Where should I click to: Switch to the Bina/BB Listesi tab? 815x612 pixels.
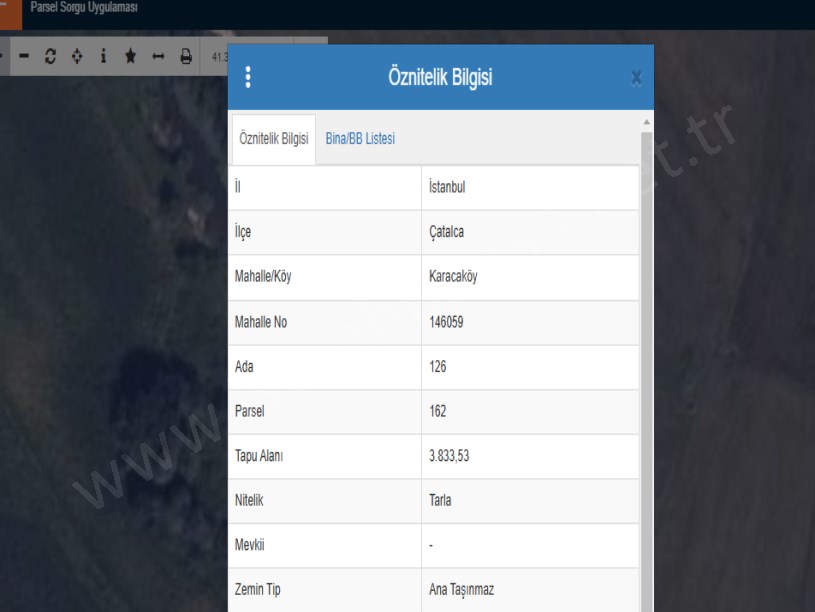pyautogui.click(x=360, y=139)
